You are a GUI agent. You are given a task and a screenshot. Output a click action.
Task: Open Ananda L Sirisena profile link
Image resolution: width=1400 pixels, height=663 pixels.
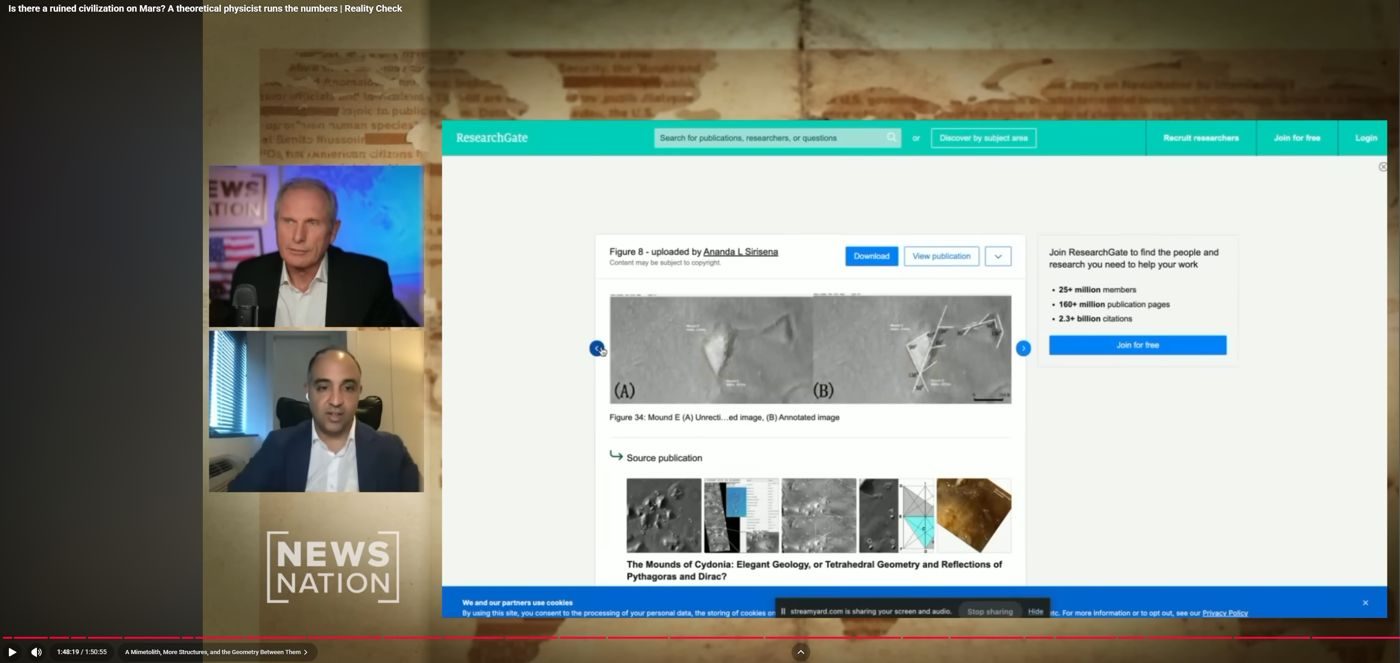[x=740, y=252]
